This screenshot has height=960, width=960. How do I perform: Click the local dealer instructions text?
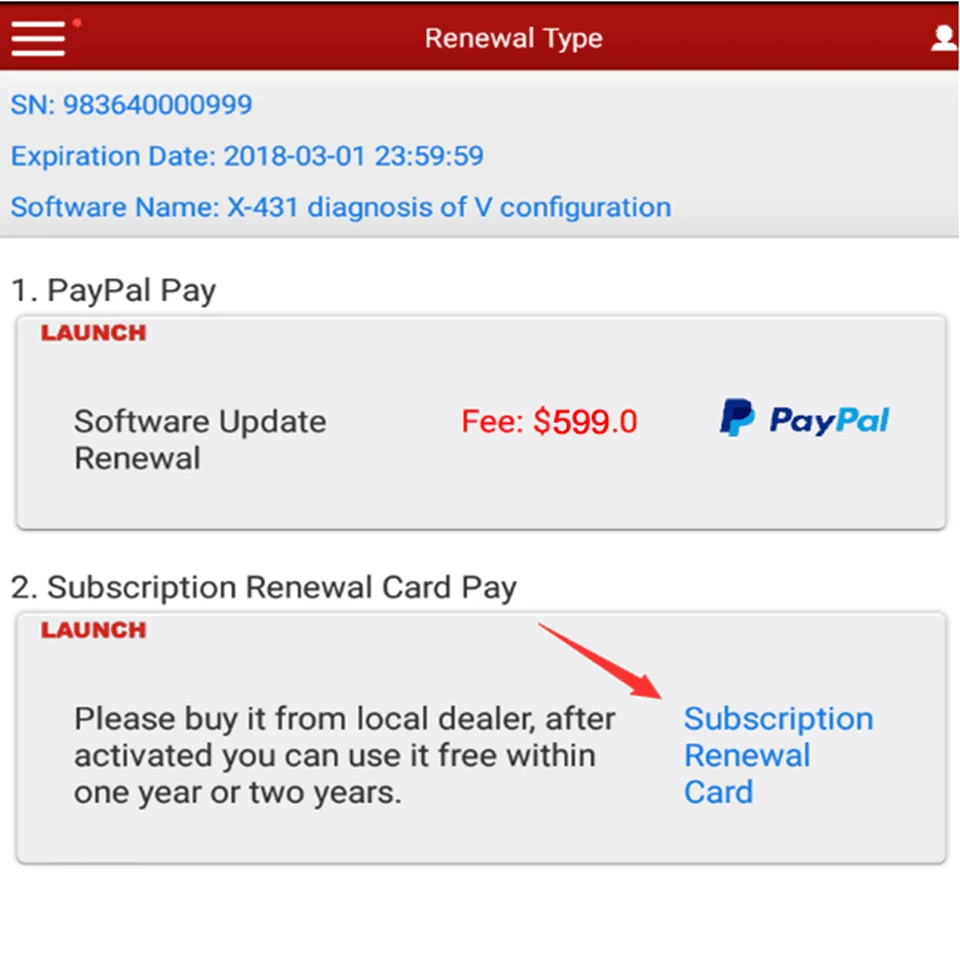pyautogui.click(x=344, y=756)
